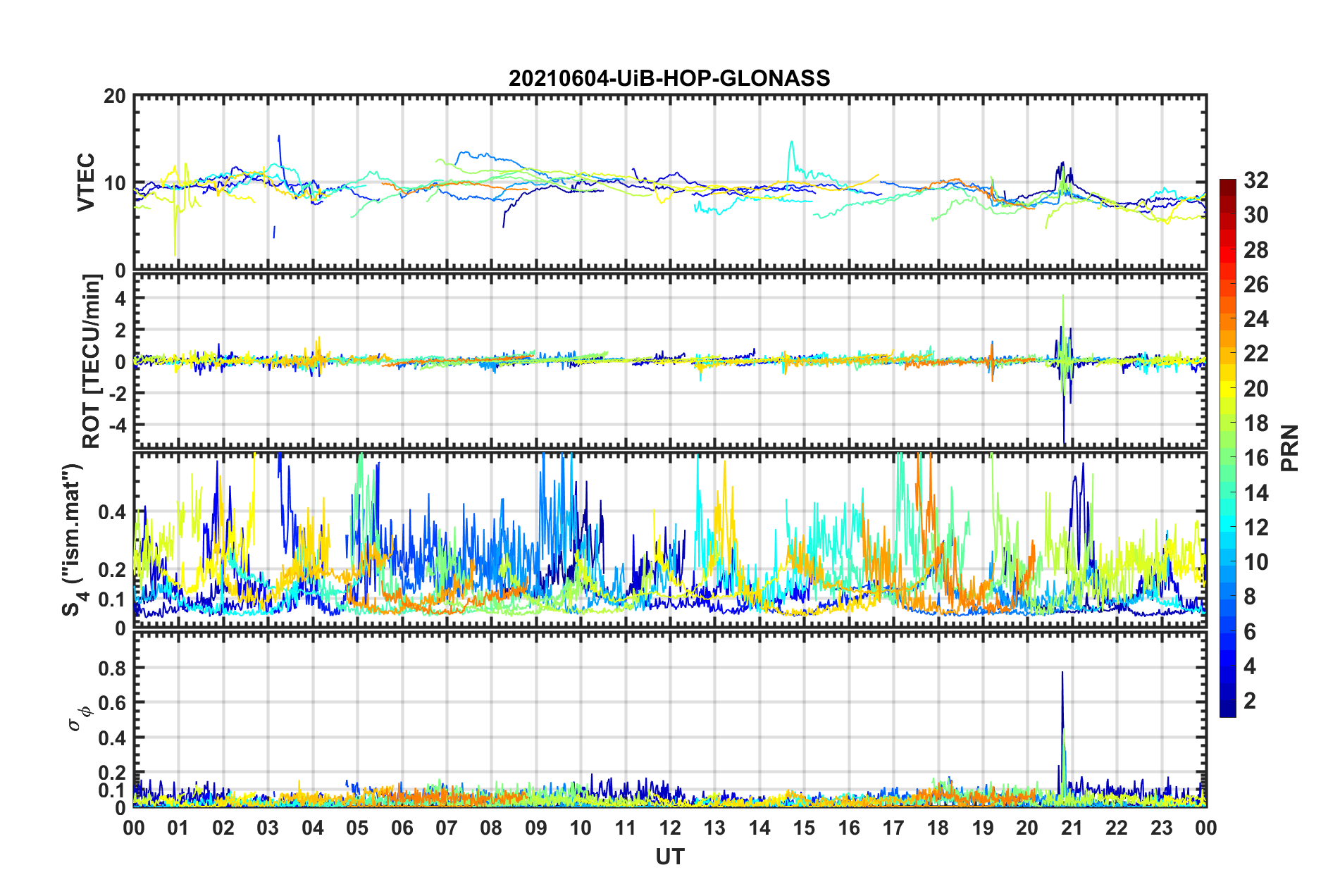Click the S4 axis label
Viewport: 1340px width, 896px height.
click(73, 539)
